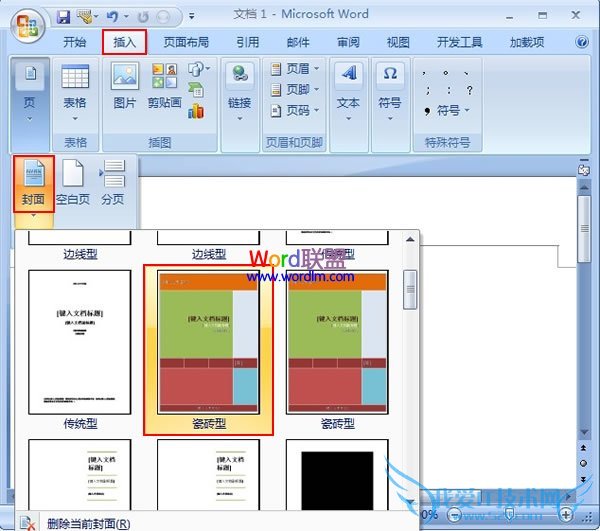Insert the comma special symbol
This screenshot has width=600, height=531.
pyautogui.click(x=424, y=73)
